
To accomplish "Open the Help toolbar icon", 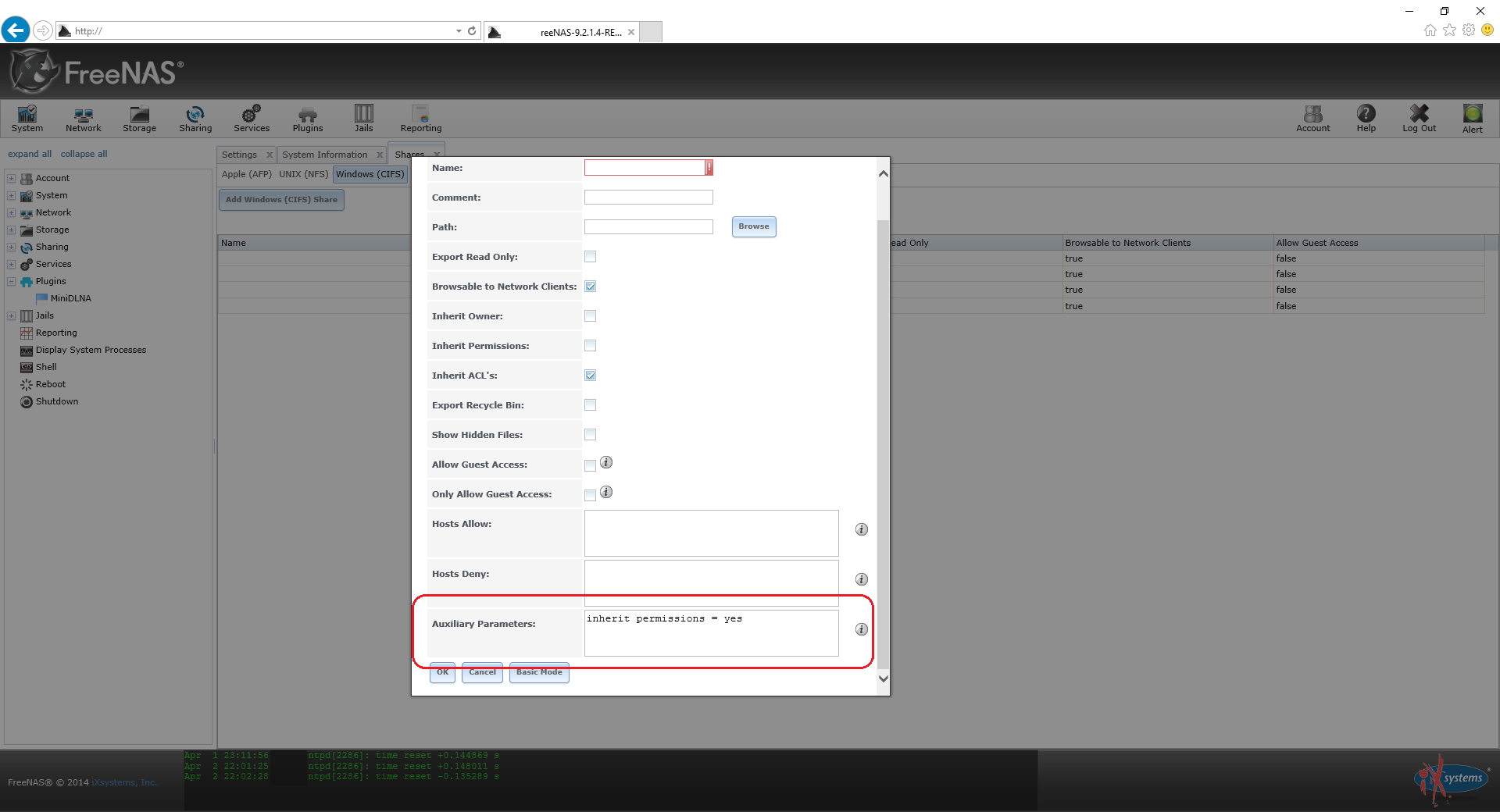I will [1366, 119].
